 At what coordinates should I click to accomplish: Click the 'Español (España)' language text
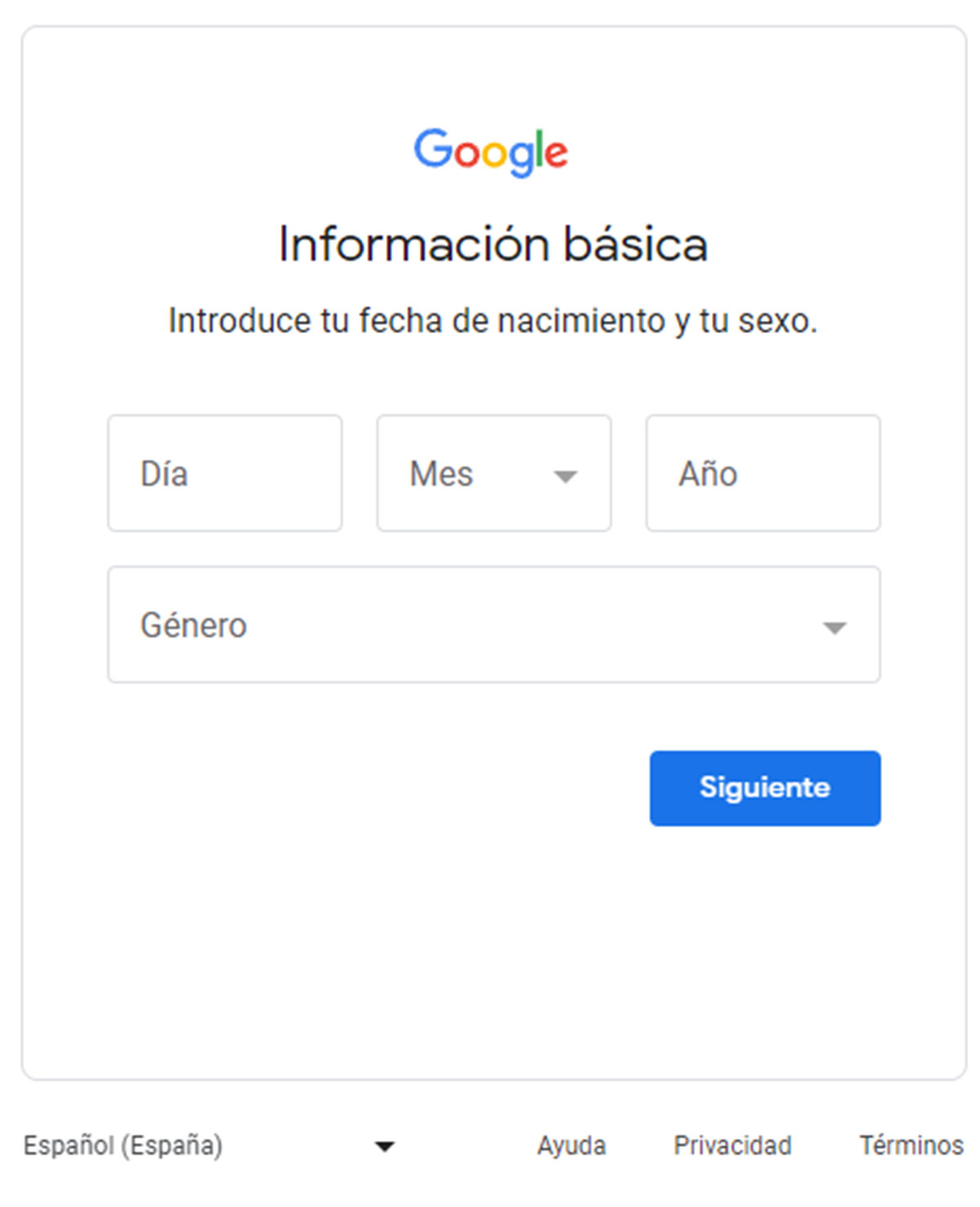[122, 1146]
